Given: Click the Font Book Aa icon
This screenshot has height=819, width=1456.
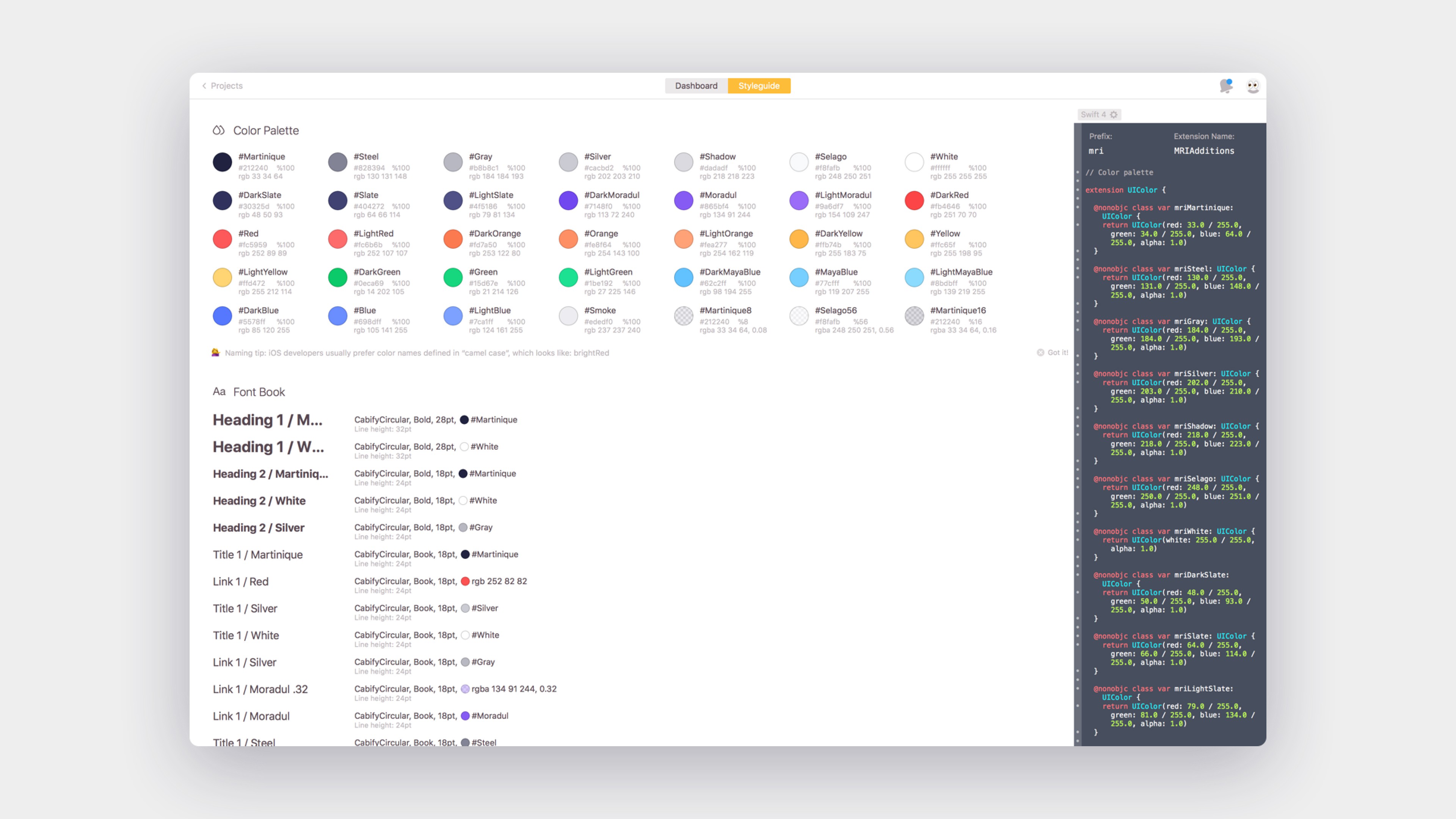Looking at the screenshot, I should [x=219, y=392].
